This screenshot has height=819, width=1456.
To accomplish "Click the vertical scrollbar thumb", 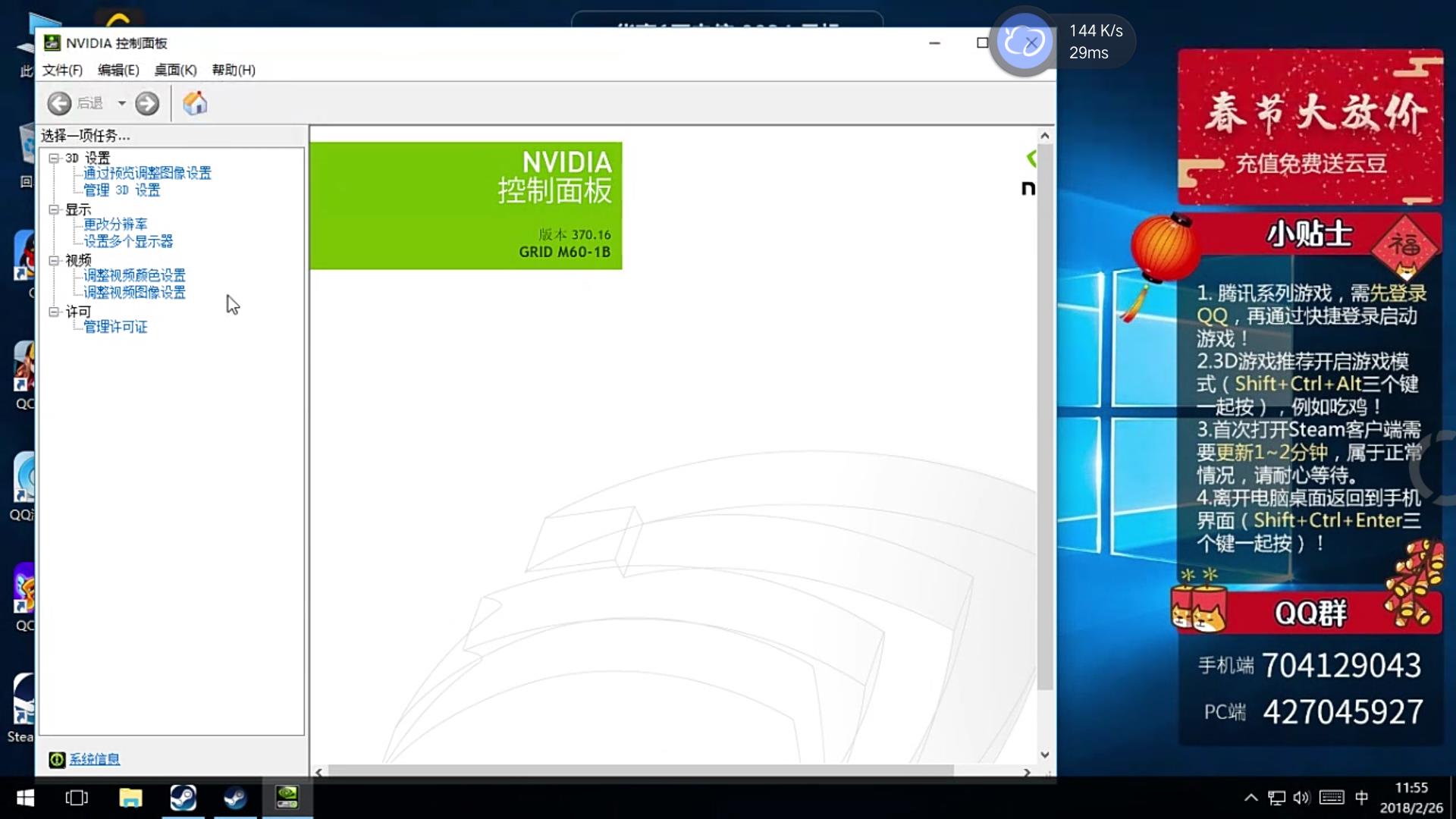I will (1045, 416).
